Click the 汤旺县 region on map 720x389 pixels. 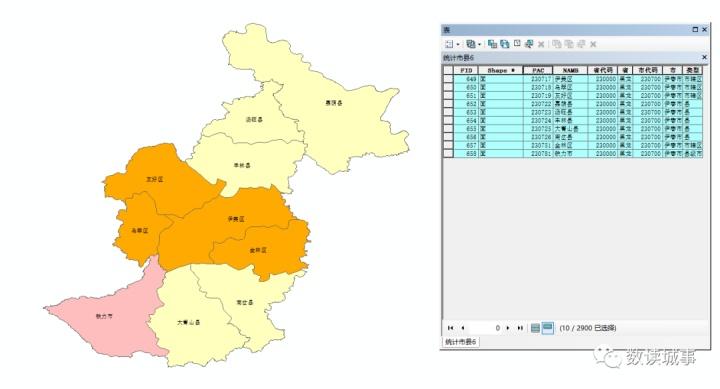pos(254,119)
